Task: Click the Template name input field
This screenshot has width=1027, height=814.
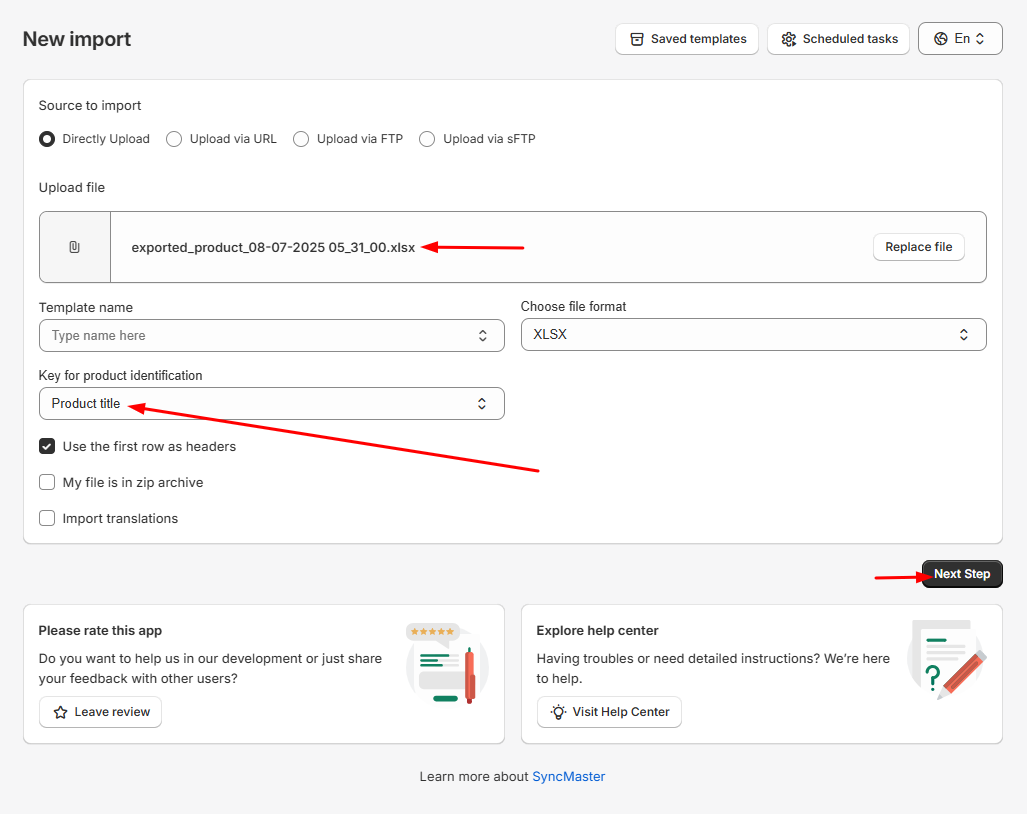Action: point(272,335)
